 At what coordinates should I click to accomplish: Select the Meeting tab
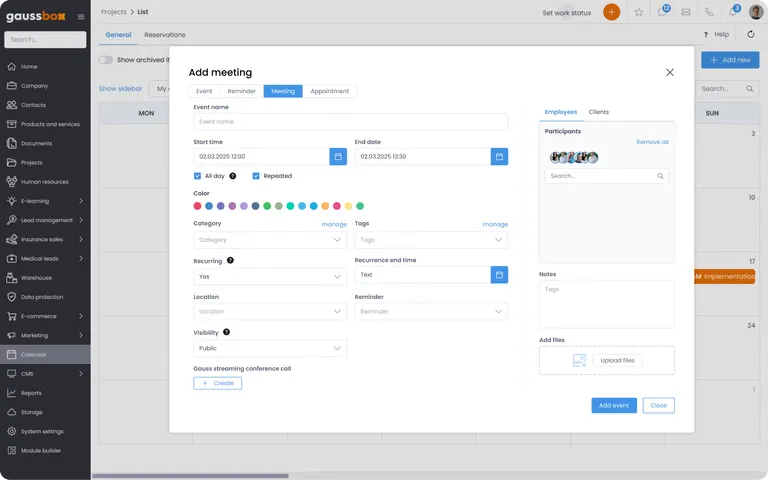pos(283,91)
